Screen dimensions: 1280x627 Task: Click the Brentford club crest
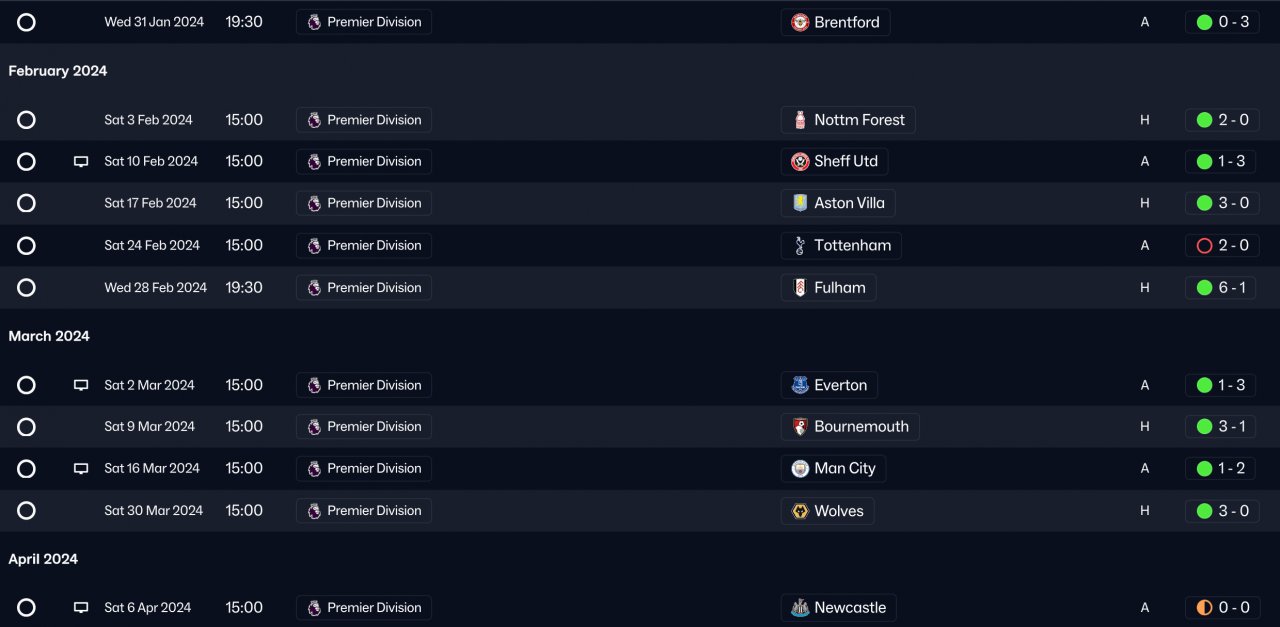800,22
